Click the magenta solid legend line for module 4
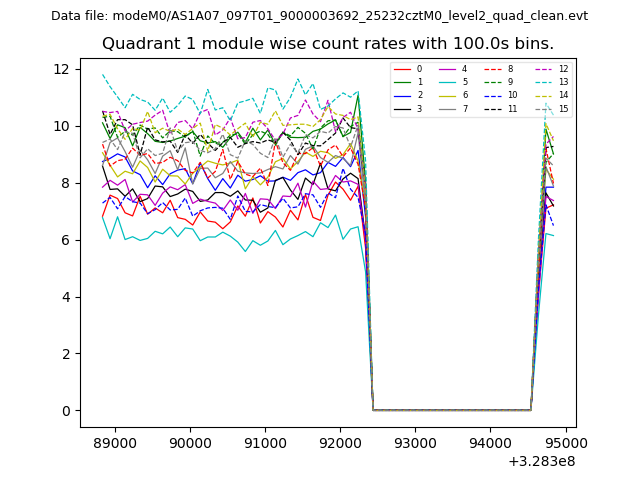Image resolution: width=640 pixels, height=480 pixels. (x=449, y=69)
